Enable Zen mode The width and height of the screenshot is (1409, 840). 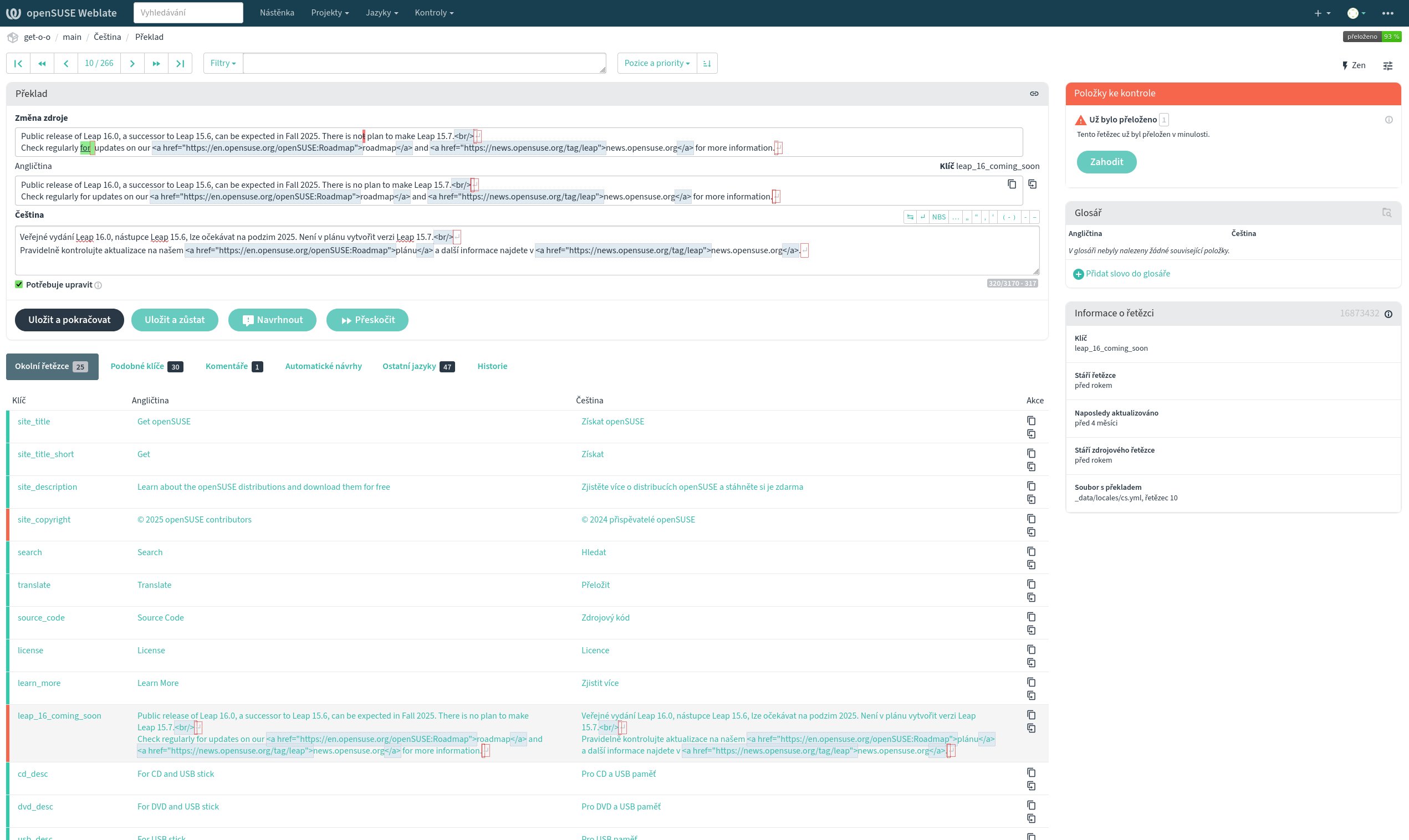point(1354,66)
